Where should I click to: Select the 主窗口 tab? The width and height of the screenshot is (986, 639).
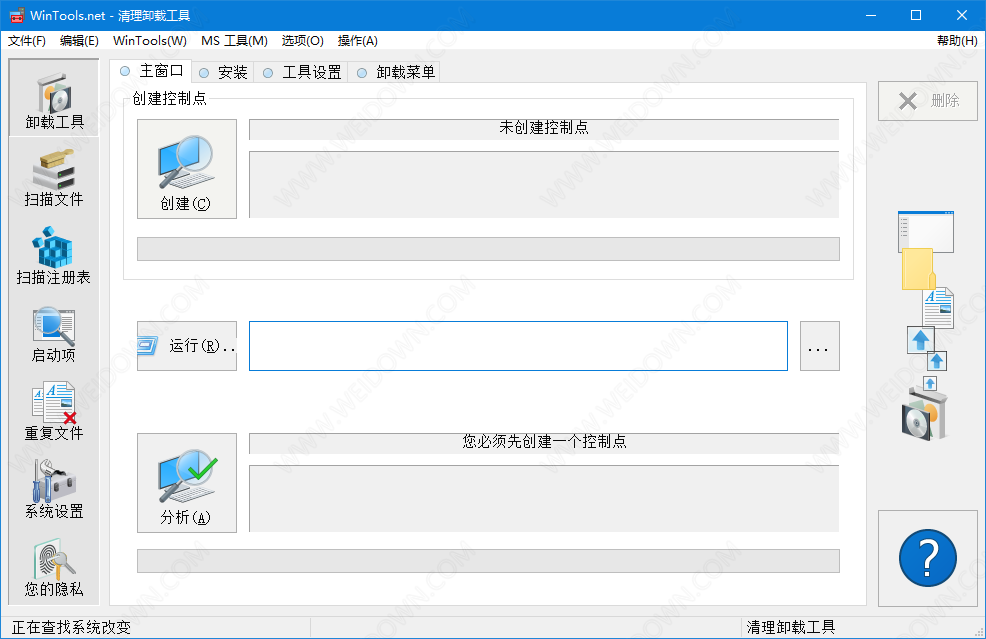(151, 71)
